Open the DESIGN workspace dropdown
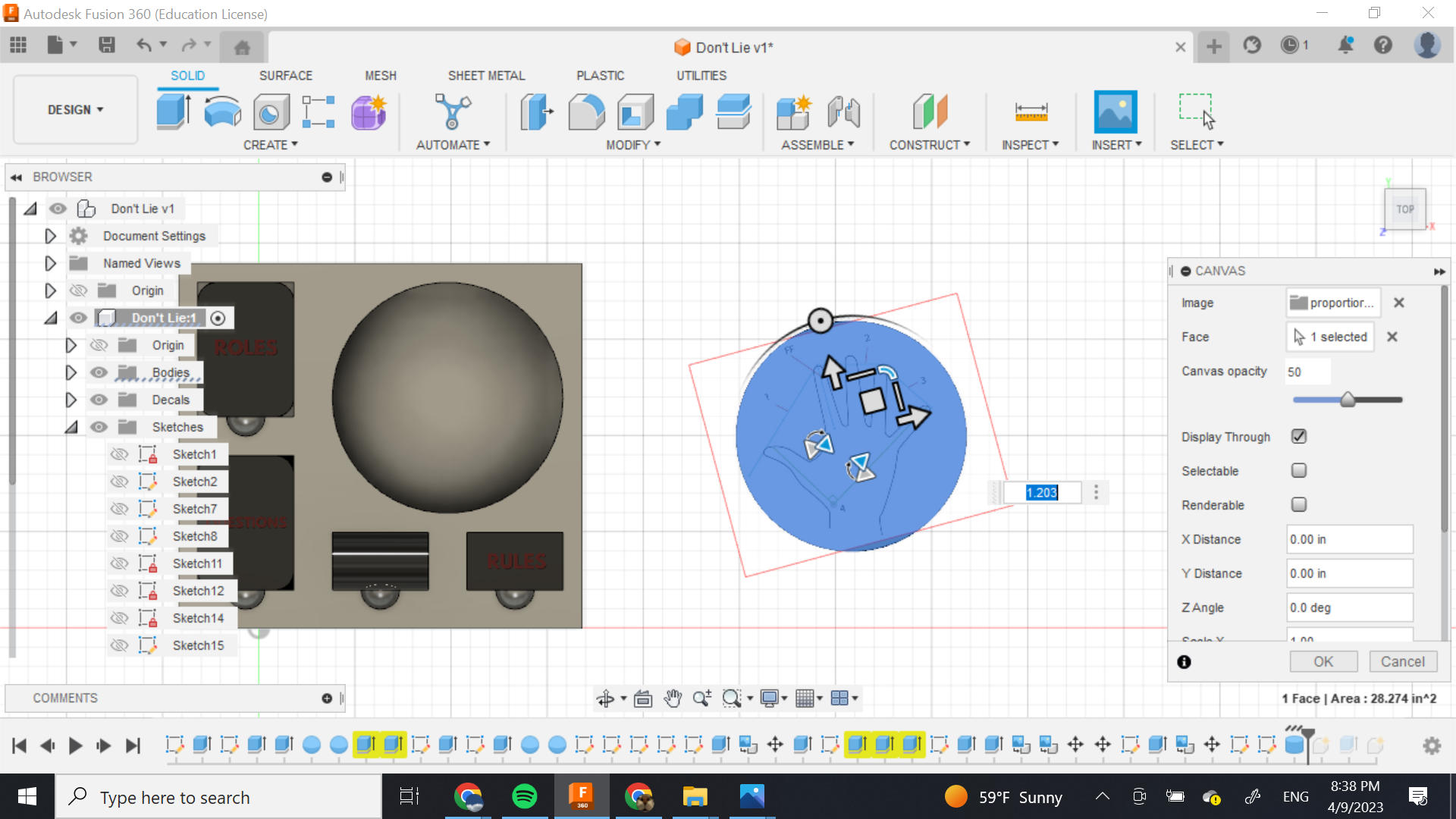Screen dimensions: 1456x819 coord(75,110)
